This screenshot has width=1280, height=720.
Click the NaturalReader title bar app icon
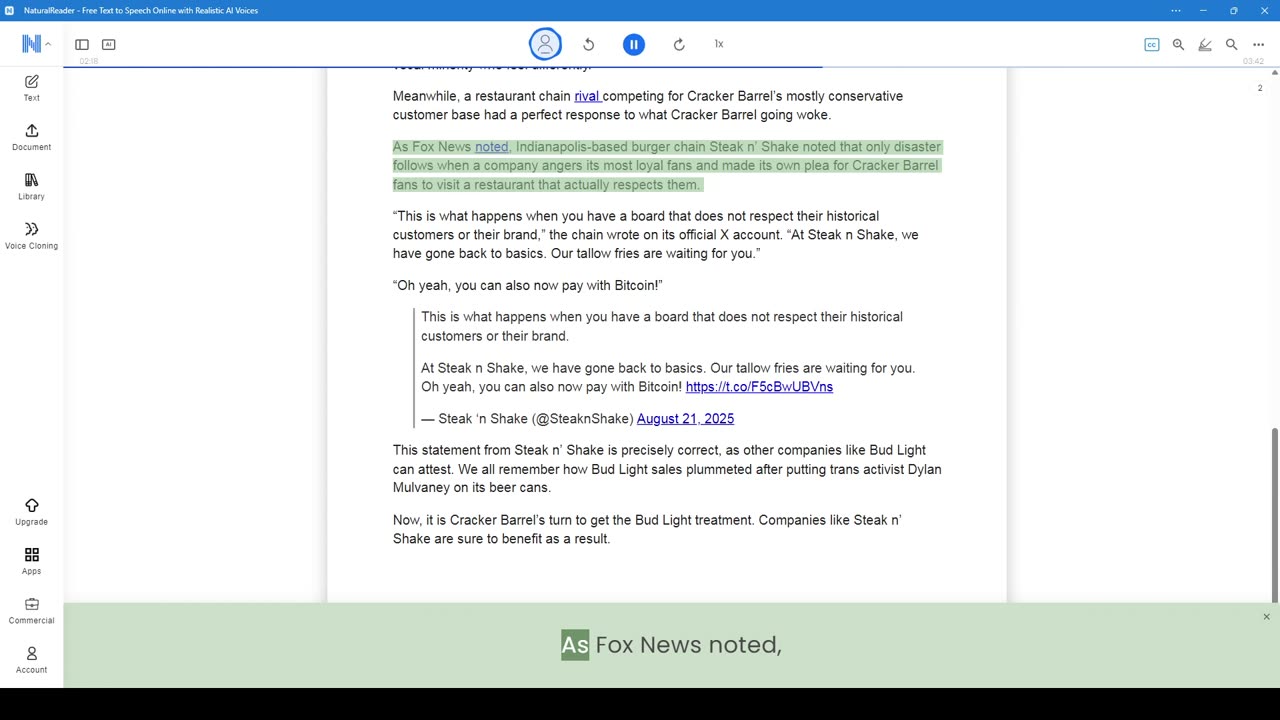click(9, 10)
